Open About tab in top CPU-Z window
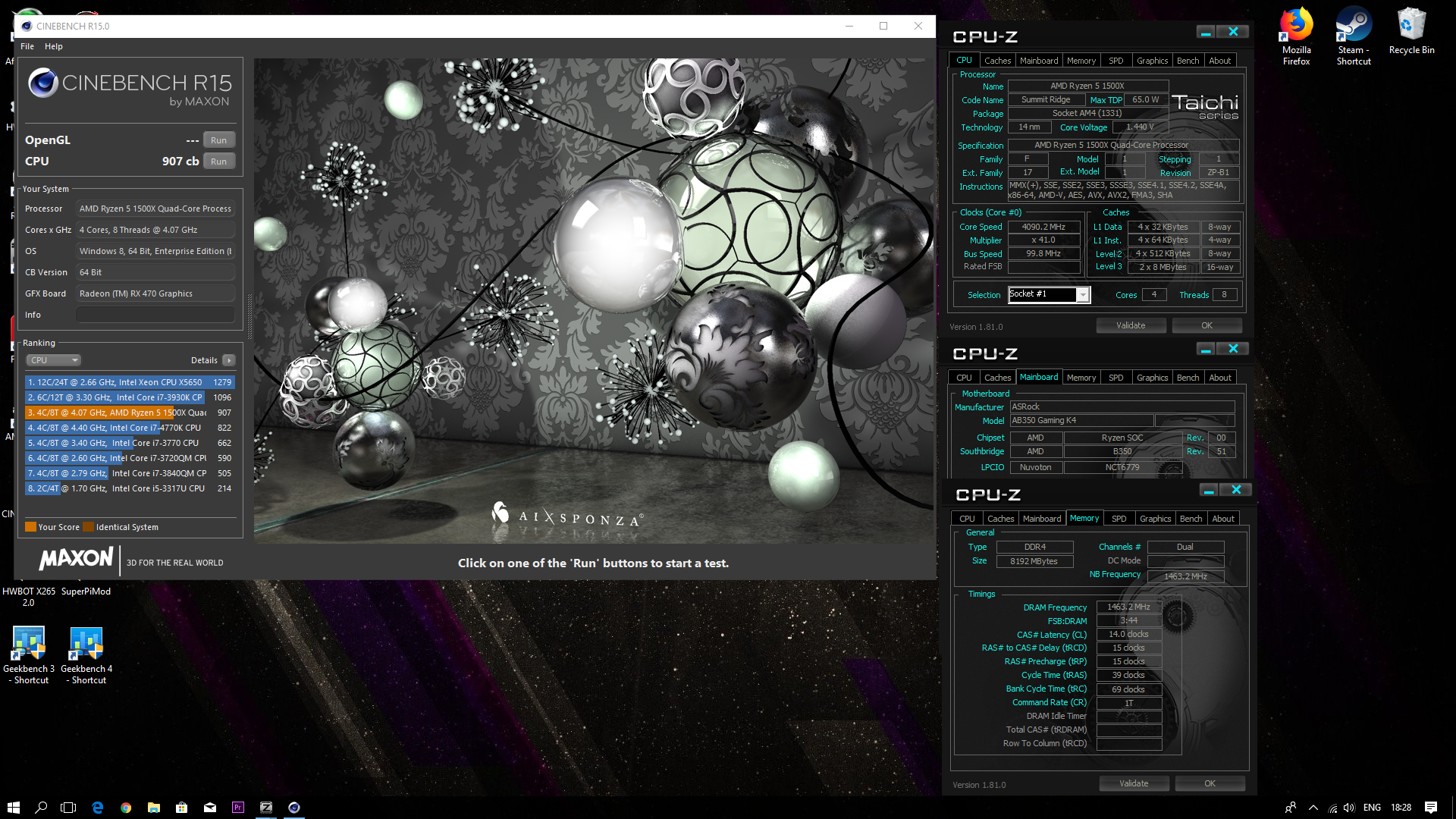Screen dimensions: 1456x819 pos(1220,61)
